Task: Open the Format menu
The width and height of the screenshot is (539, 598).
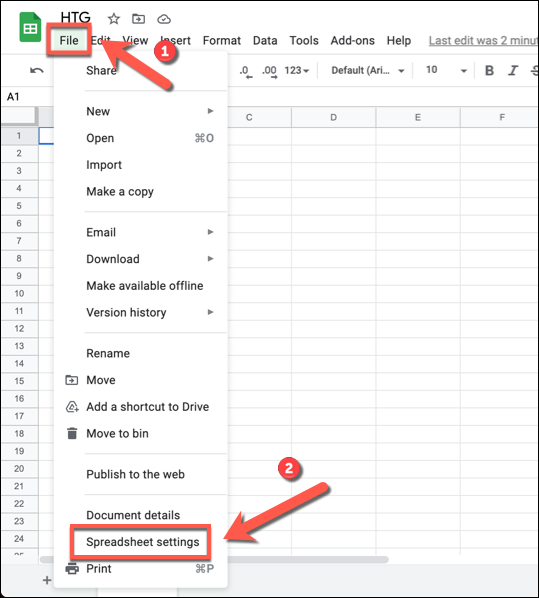Action: click(x=222, y=40)
